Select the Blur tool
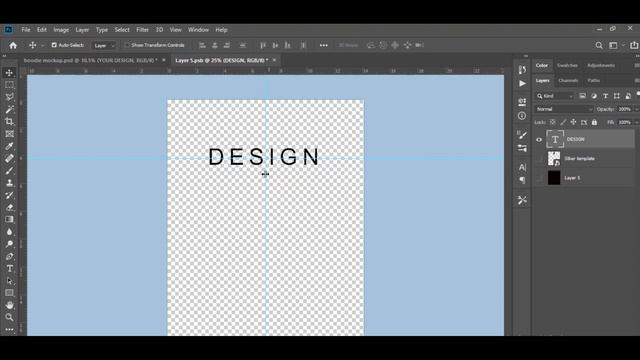 9,232
